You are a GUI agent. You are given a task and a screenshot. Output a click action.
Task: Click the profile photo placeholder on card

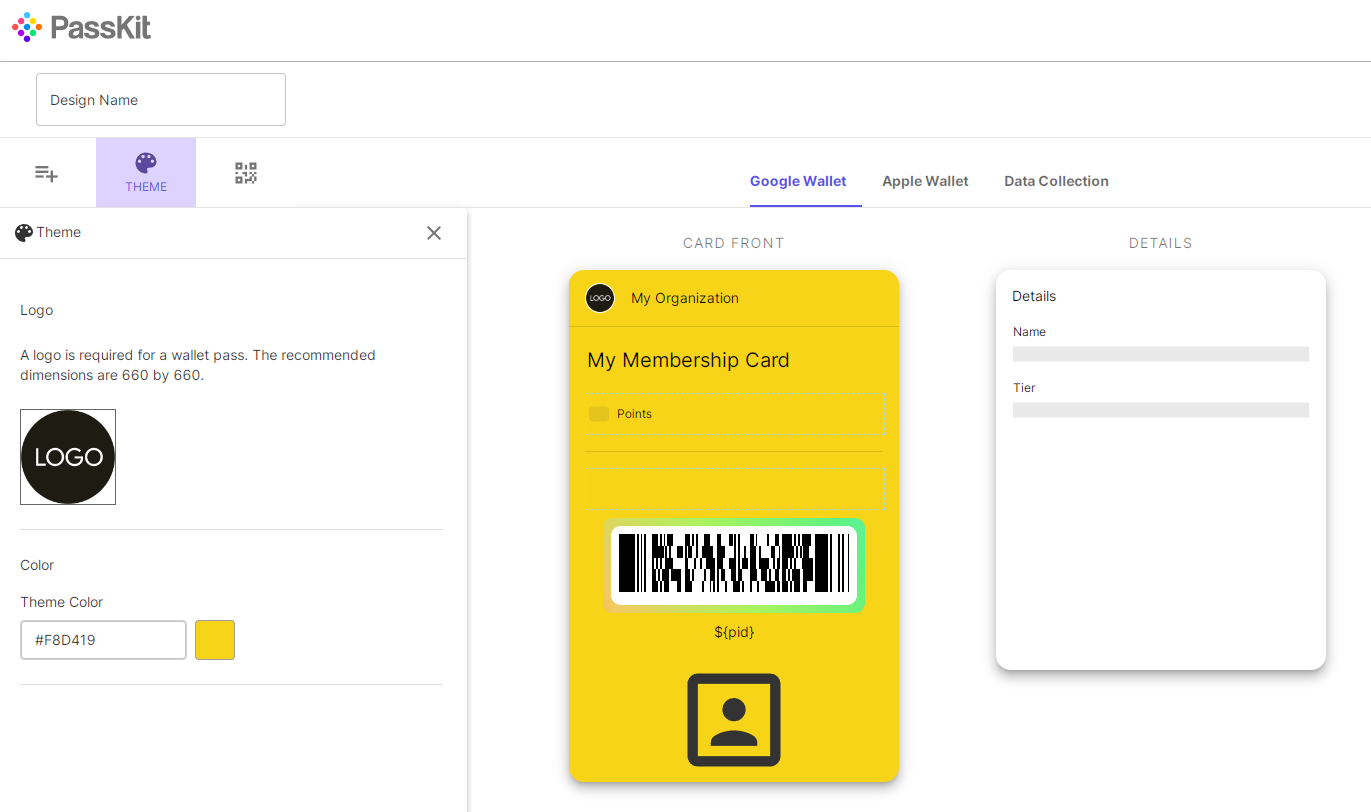[x=734, y=720]
